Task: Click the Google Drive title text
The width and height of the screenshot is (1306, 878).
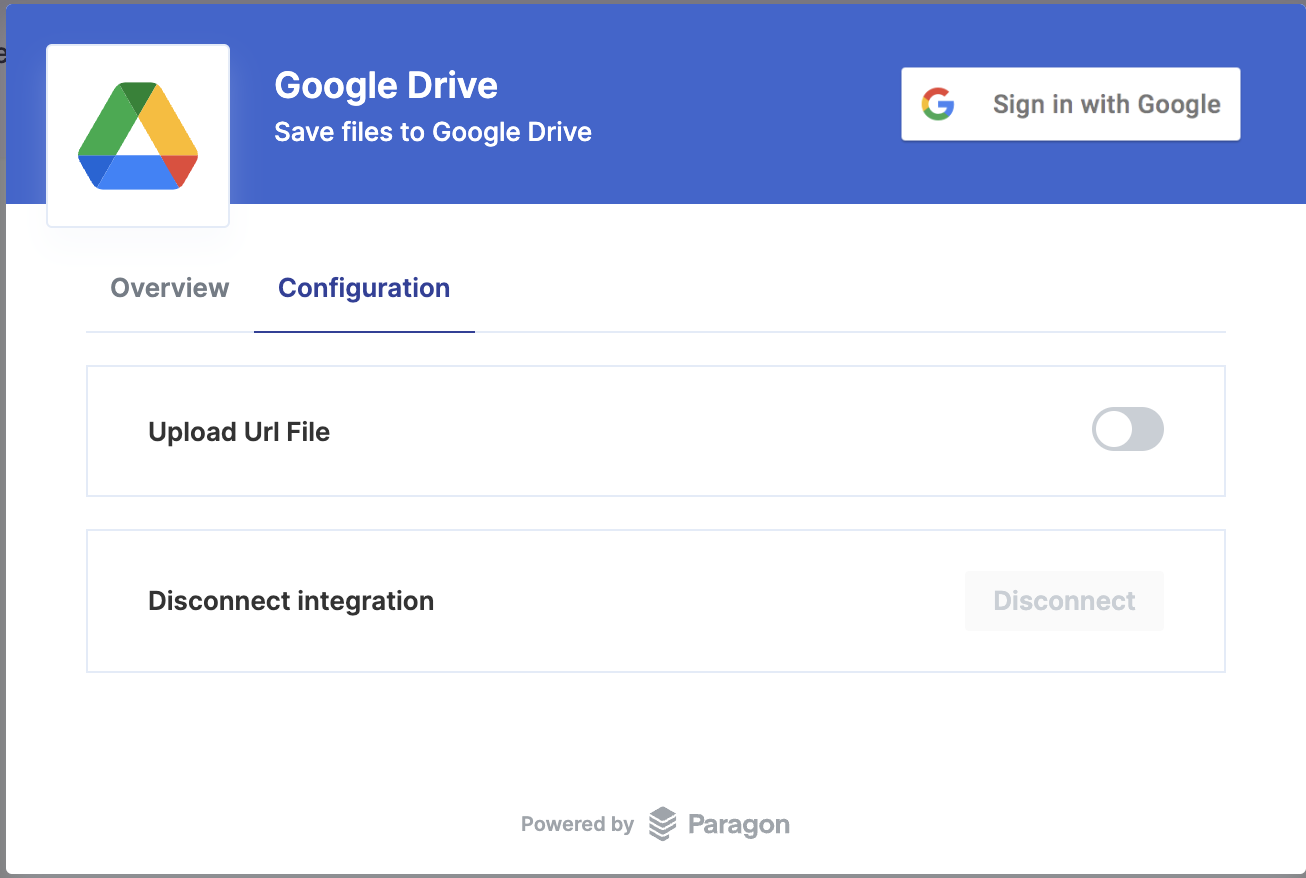Action: coord(386,86)
